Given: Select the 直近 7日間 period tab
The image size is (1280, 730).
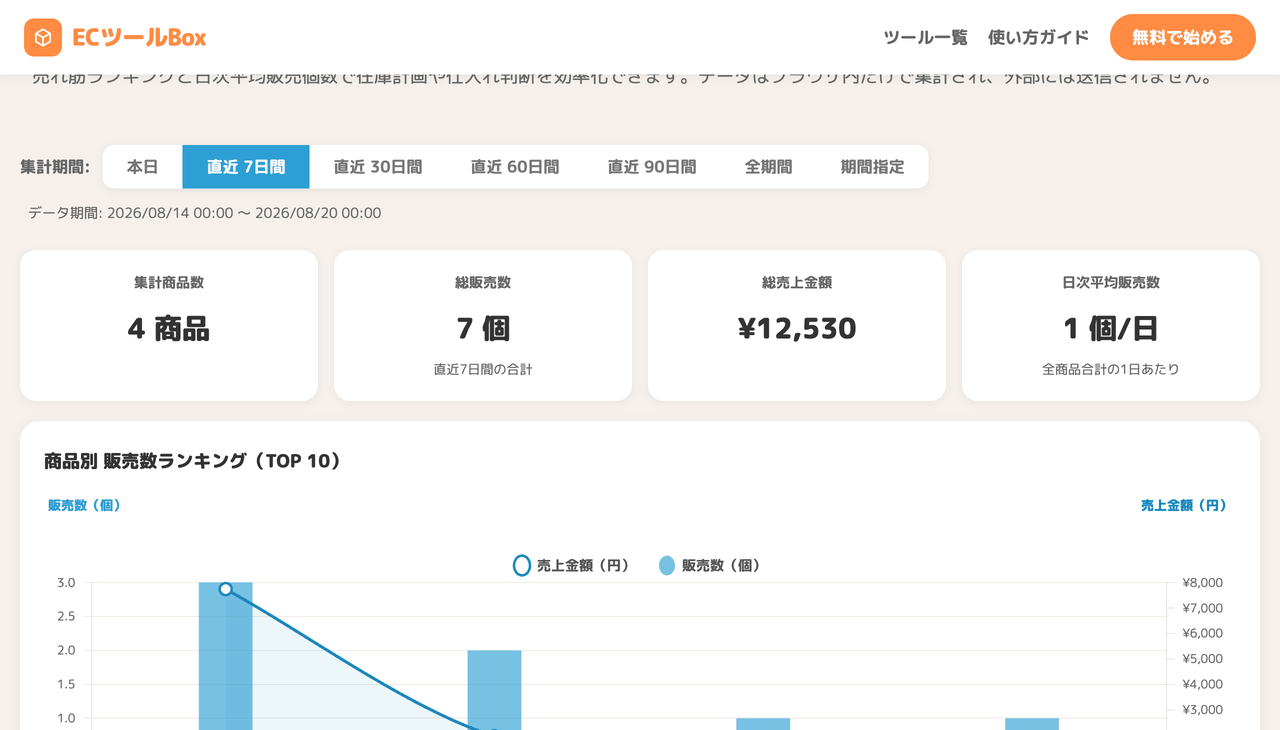Looking at the screenshot, I should click(x=246, y=167).
